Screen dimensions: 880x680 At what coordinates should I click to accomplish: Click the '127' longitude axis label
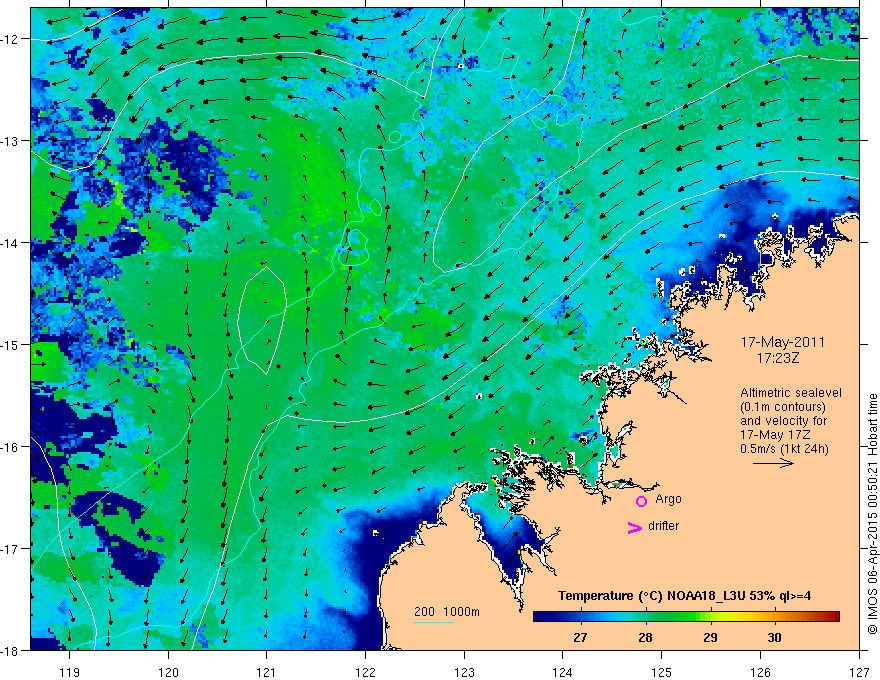(859, 672)
